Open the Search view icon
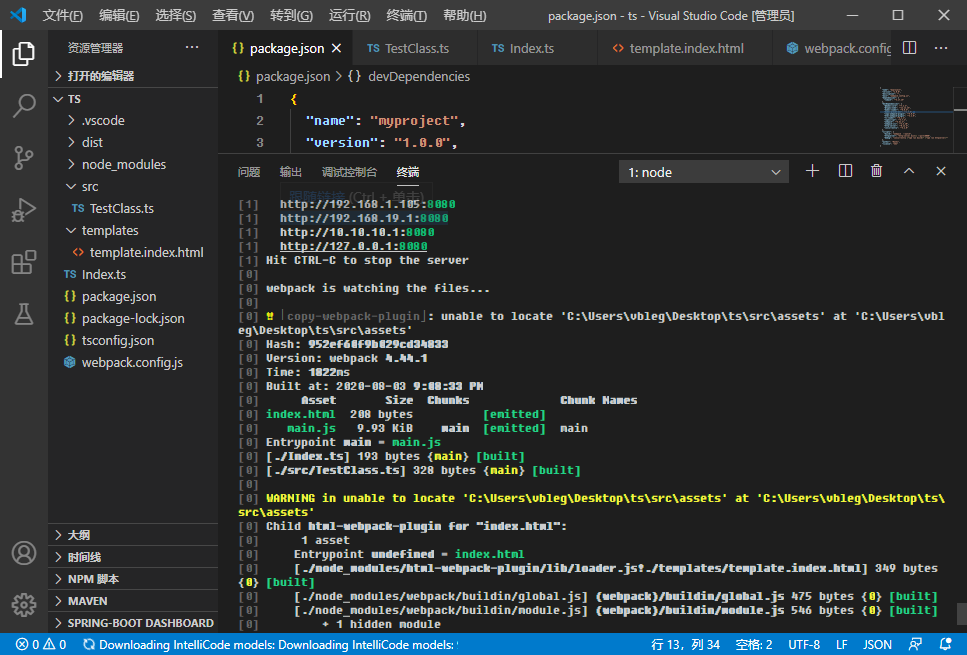 [23, 105]
